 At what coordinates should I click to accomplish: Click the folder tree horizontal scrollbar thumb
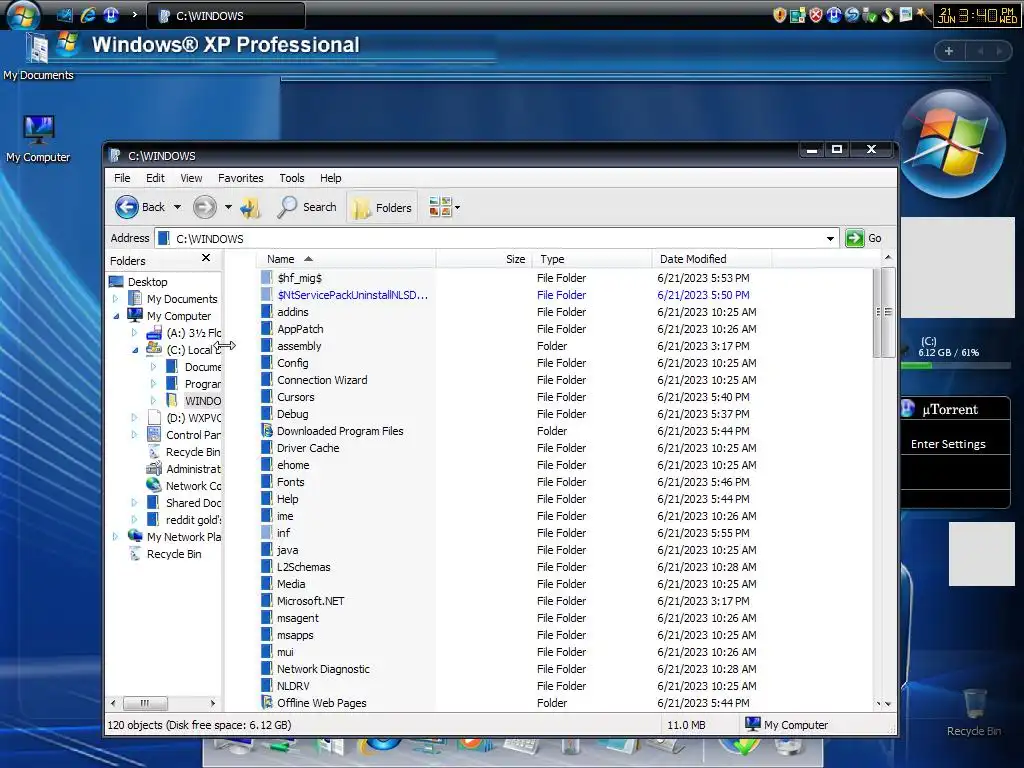click(x=145, y=703)
